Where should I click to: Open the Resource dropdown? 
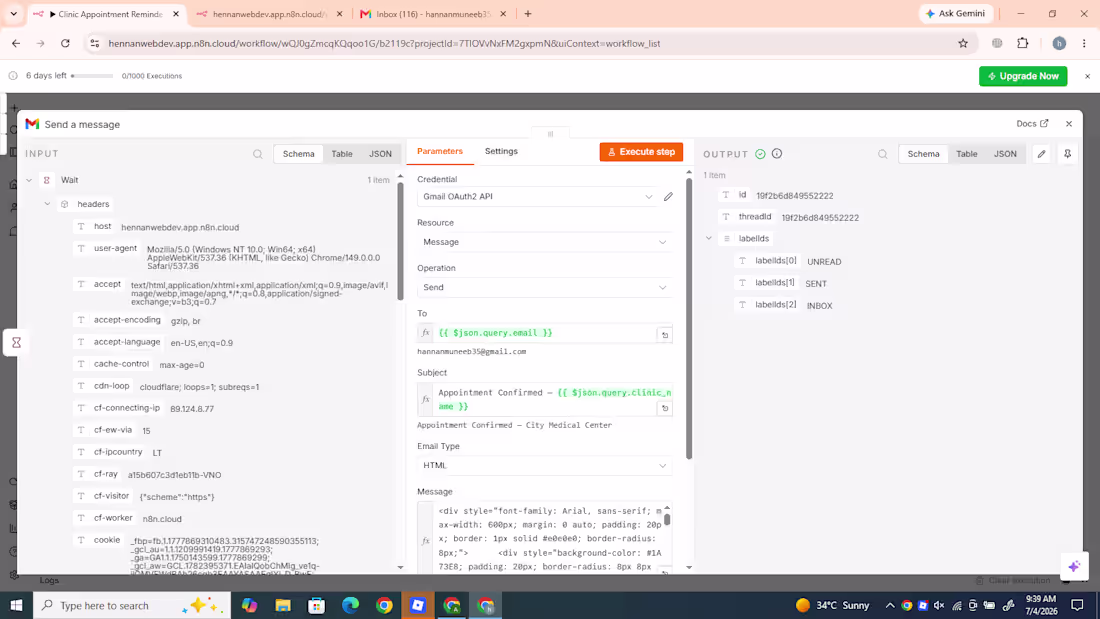point(544,241)
